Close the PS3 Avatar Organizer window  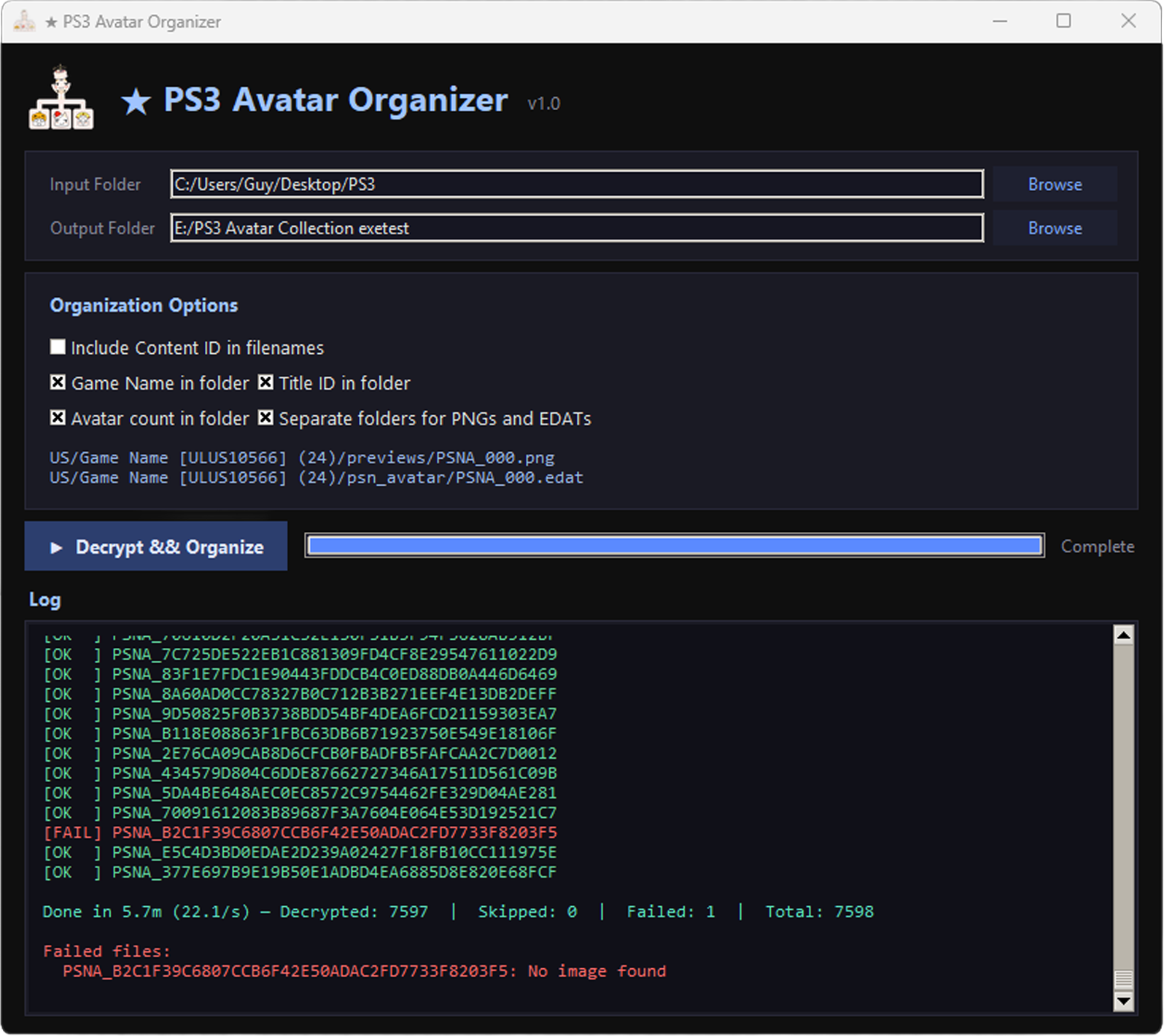pyautogui.click(x=1128, y=21)
